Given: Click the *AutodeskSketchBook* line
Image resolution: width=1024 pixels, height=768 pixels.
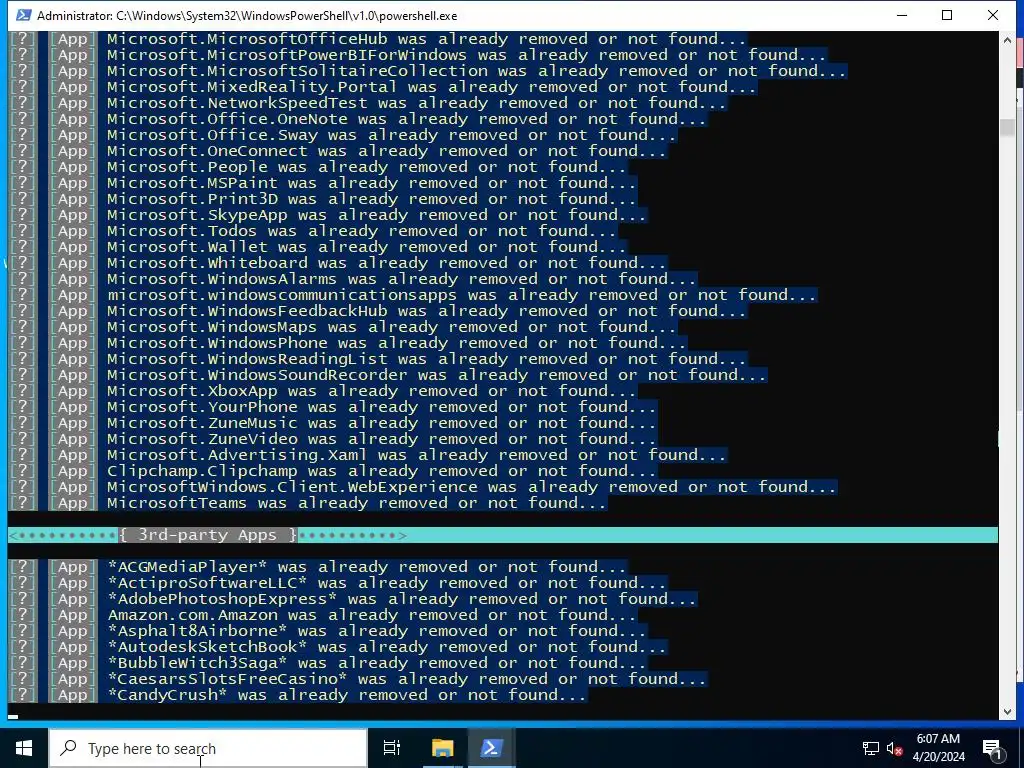Looking at the screenshot, I should coord(338,647).
